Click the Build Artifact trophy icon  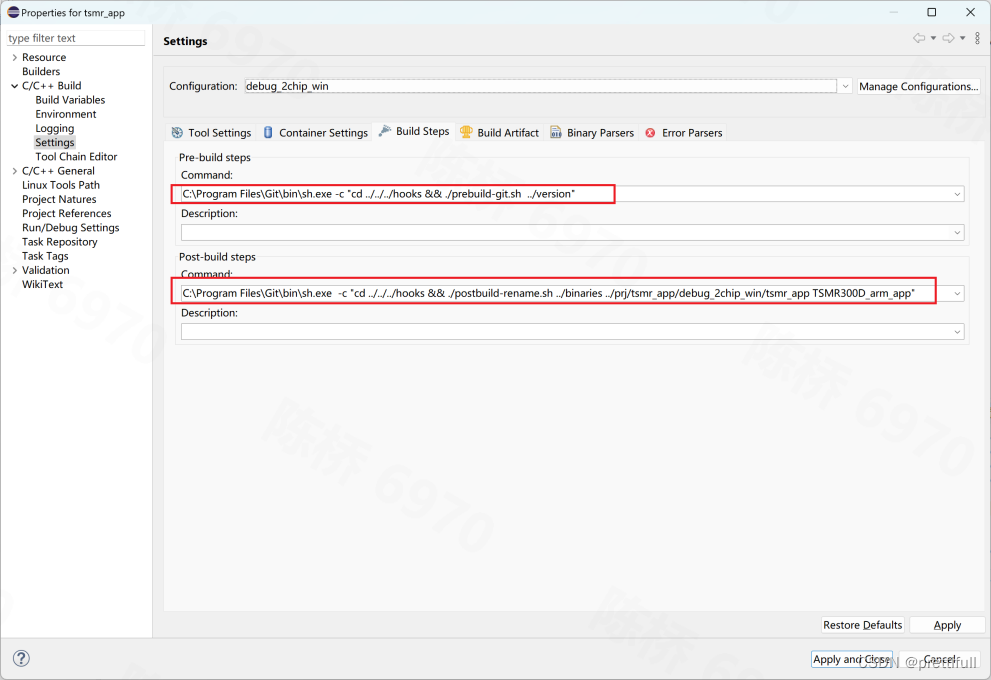point(466,132)
